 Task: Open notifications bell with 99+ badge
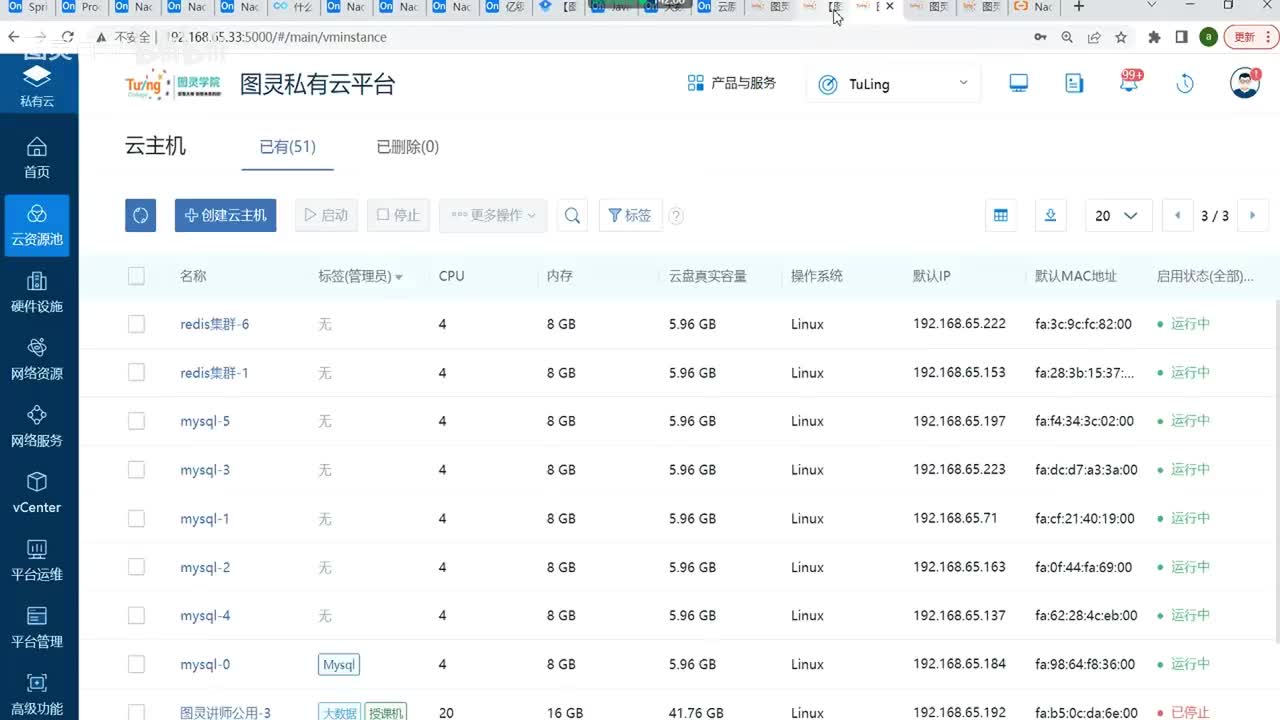click(x=1130, y=82)
